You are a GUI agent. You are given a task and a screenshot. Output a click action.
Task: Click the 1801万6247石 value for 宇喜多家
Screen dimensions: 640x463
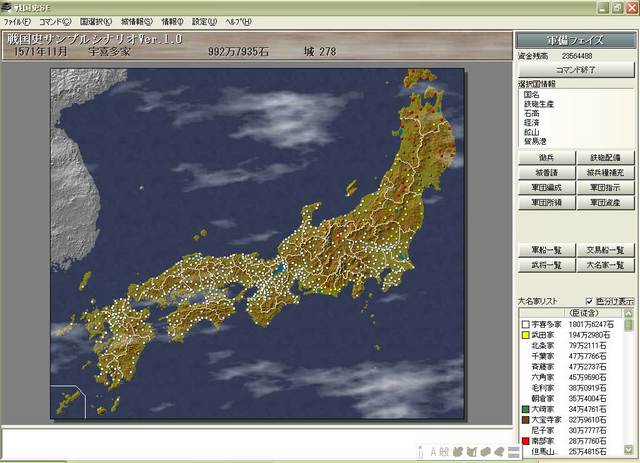[x=591, y=325]
